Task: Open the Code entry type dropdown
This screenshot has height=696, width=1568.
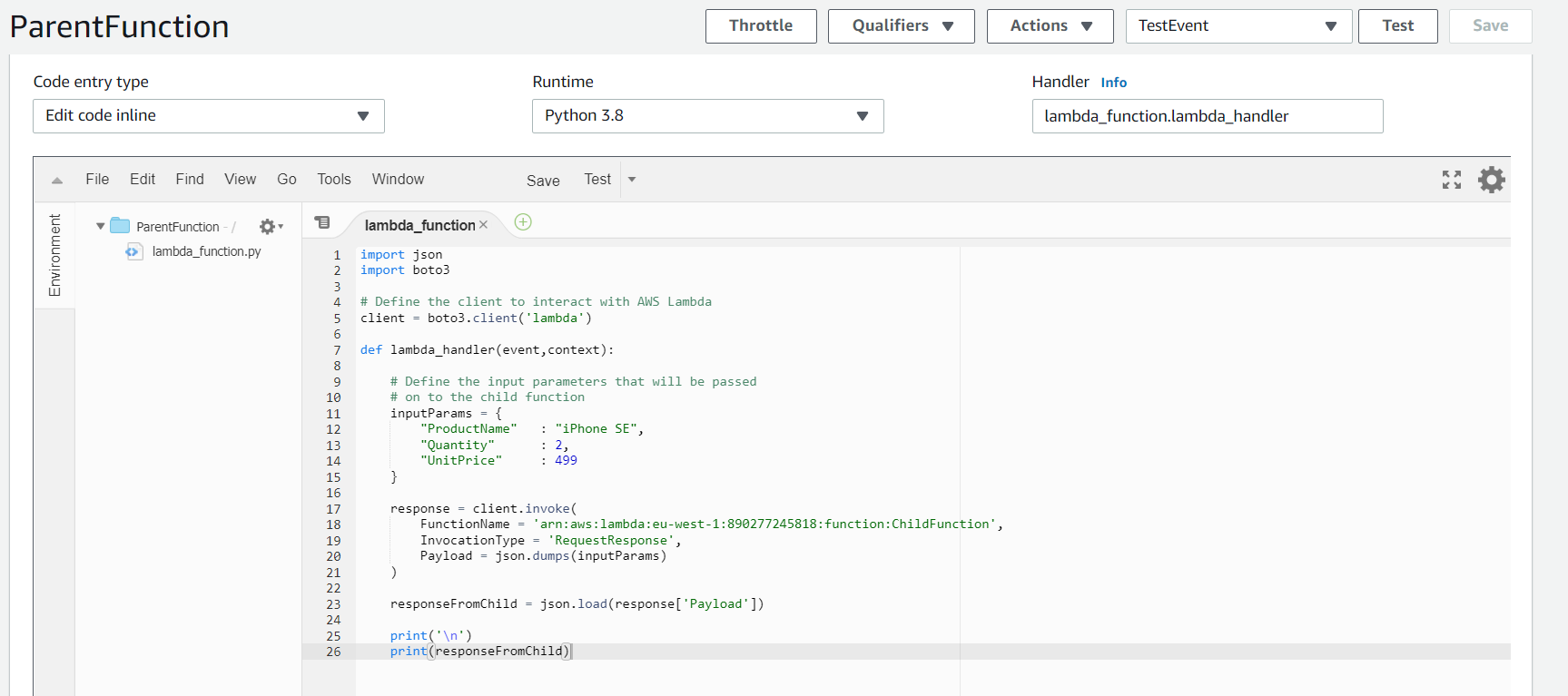Action: coord(209,116)
